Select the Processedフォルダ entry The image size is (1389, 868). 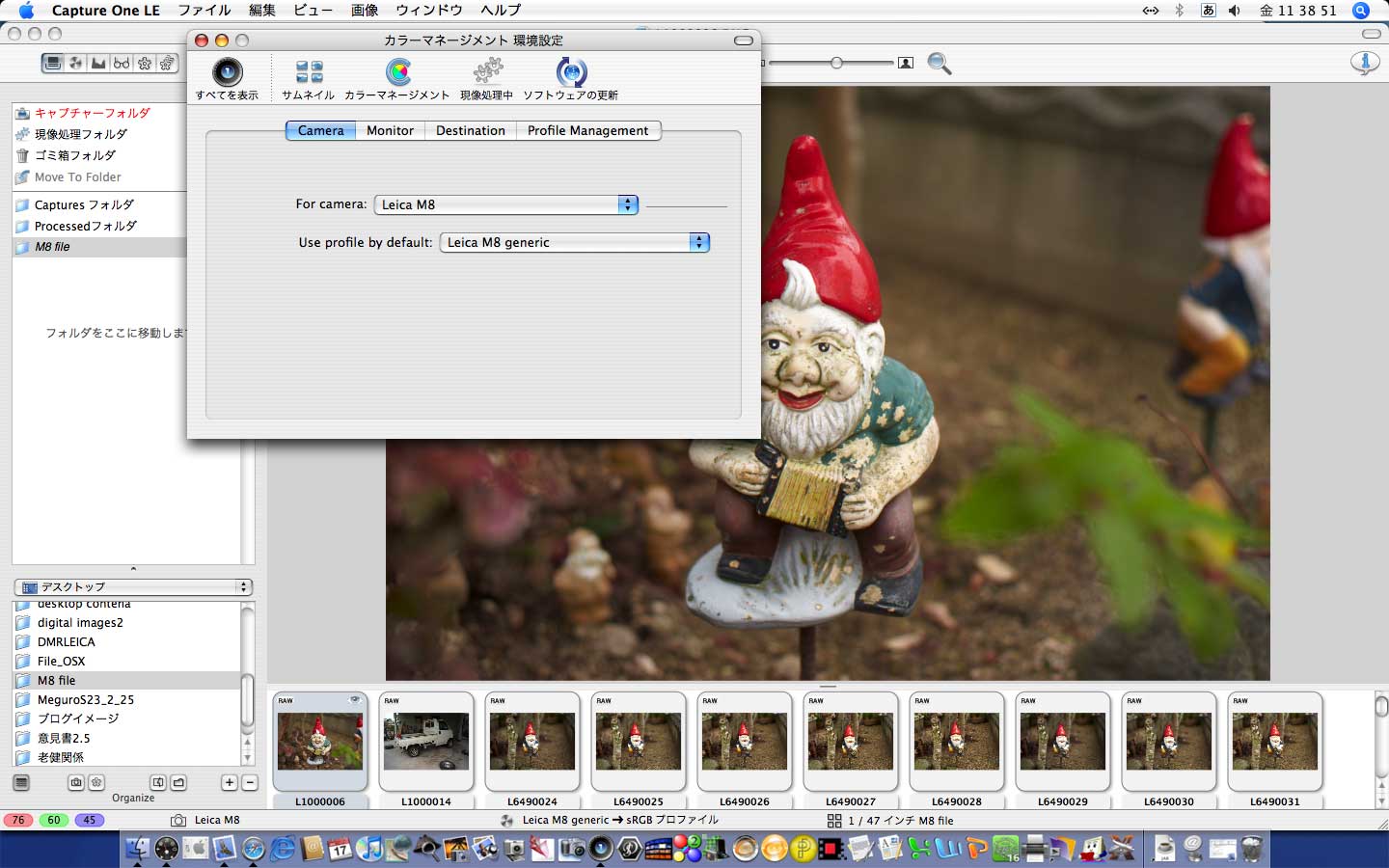coord(99,226)
